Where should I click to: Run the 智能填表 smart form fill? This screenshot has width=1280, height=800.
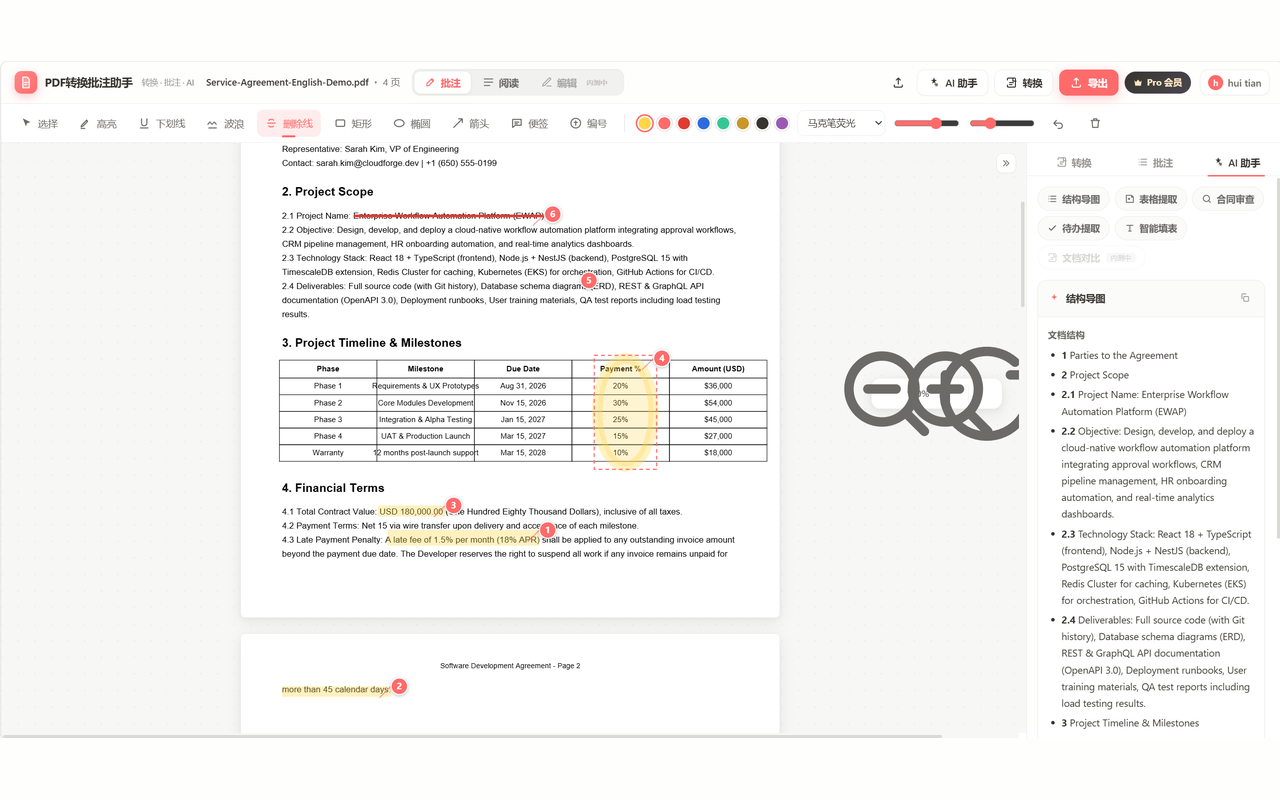pos(1151,228)
